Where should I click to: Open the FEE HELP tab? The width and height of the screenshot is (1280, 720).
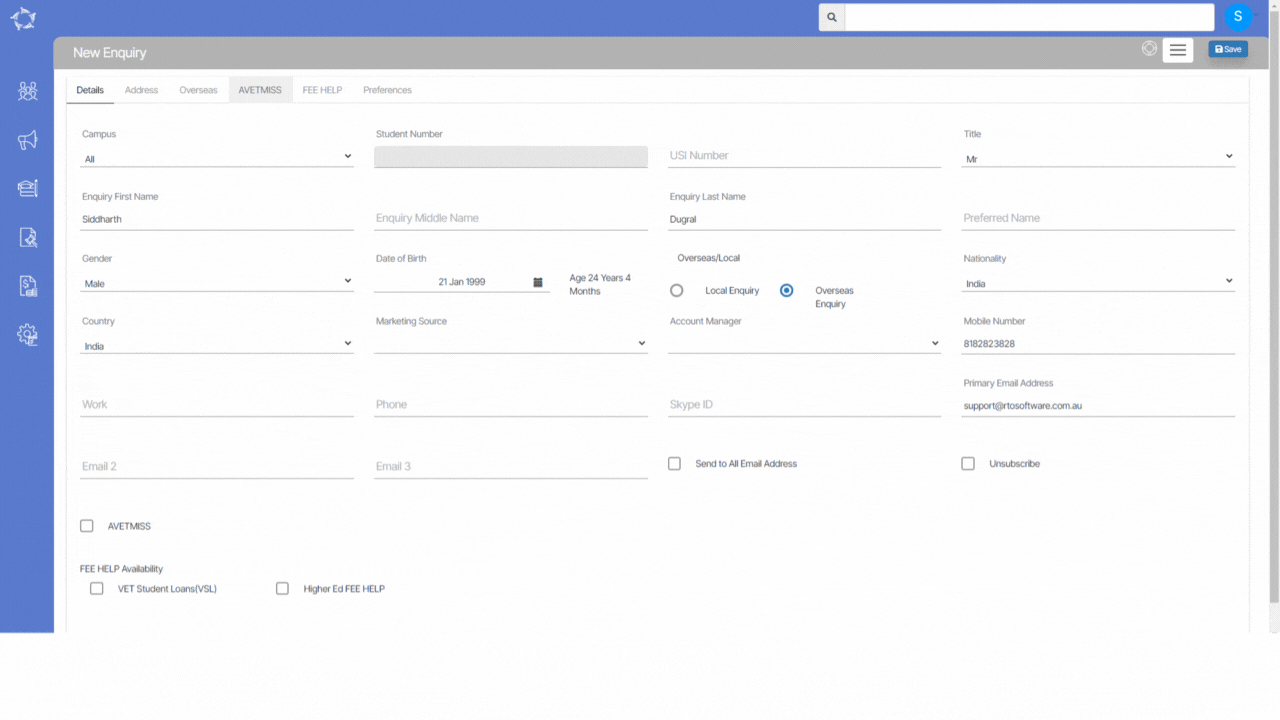322,90
